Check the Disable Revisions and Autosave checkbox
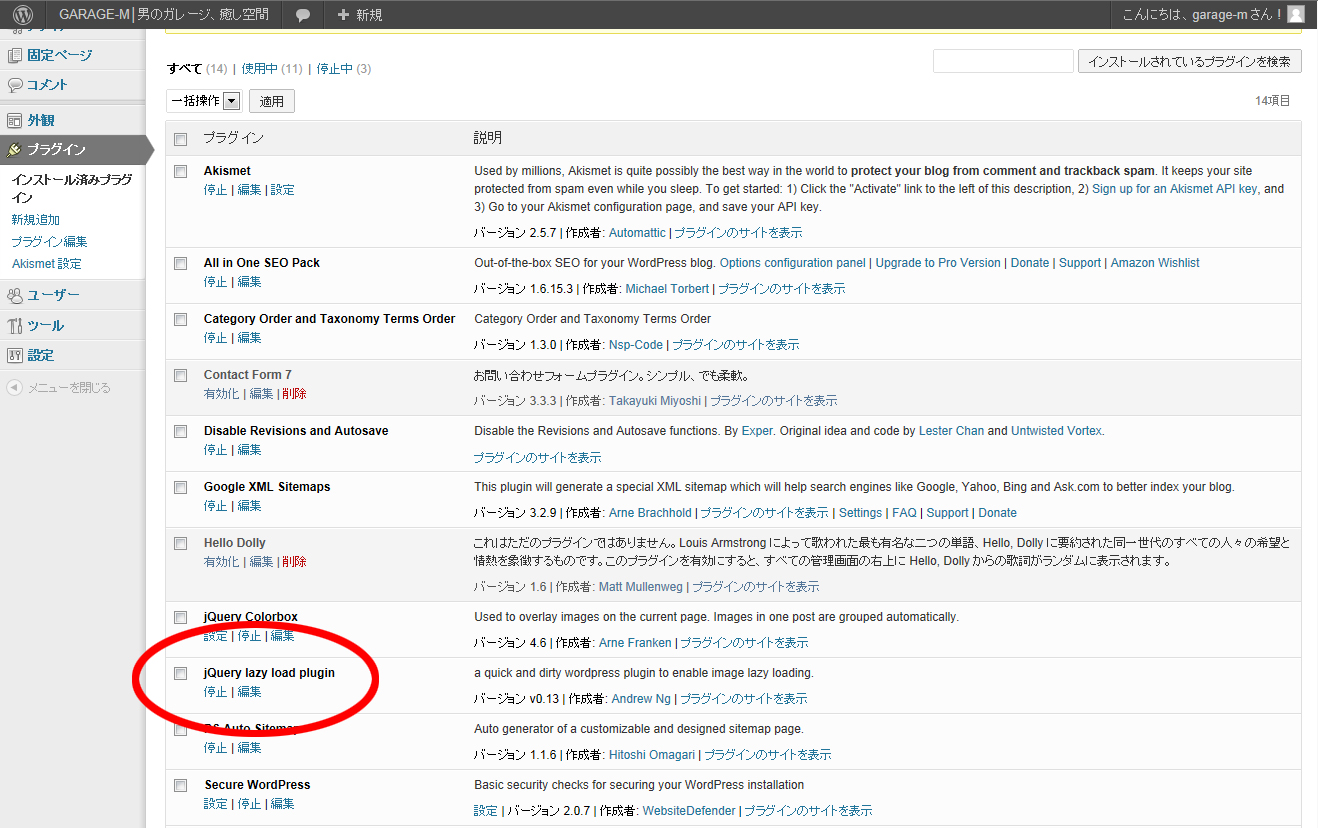 coord(181,432)
